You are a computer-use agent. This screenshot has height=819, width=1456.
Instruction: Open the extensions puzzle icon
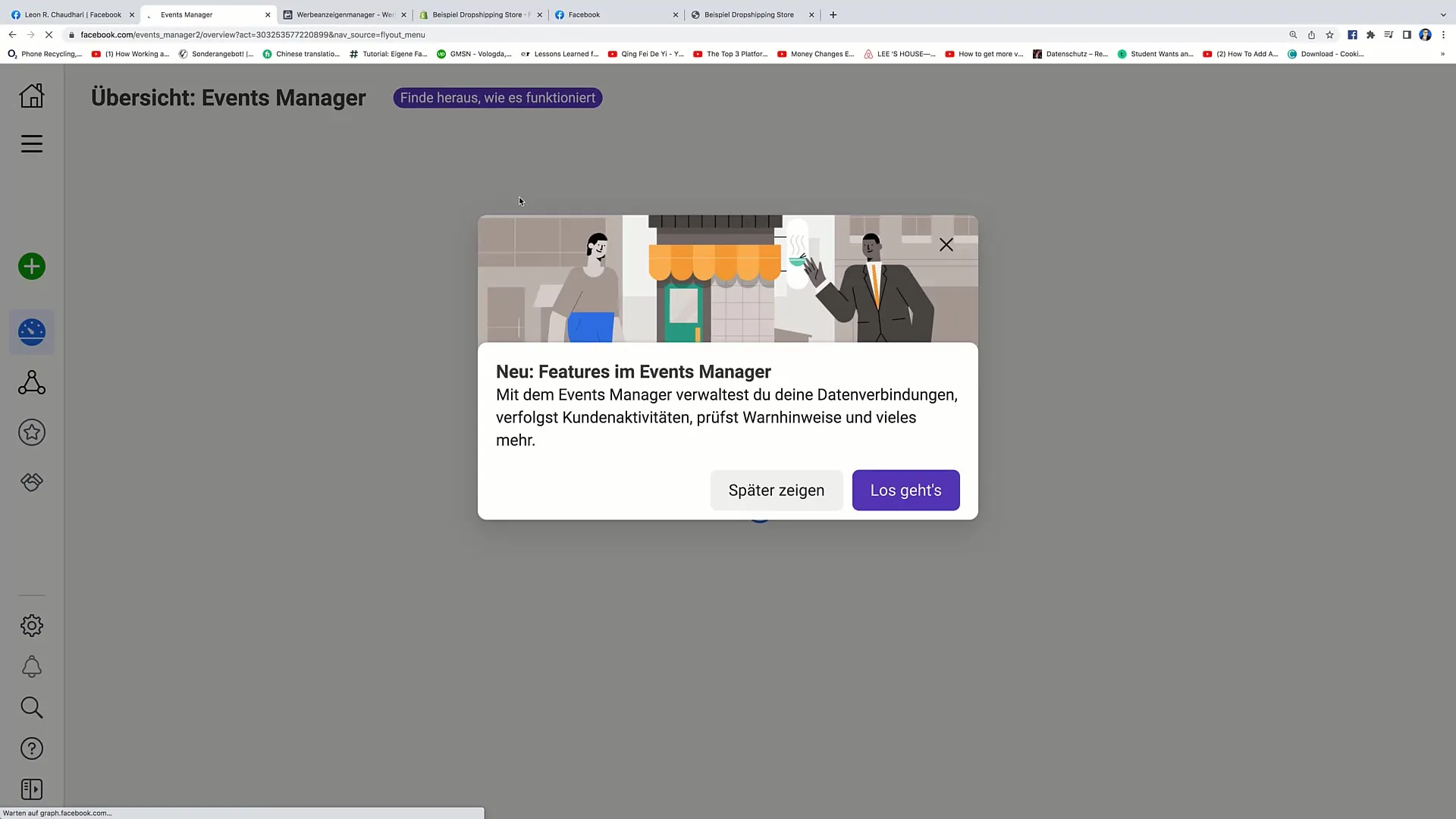(x=1370, y=35)
